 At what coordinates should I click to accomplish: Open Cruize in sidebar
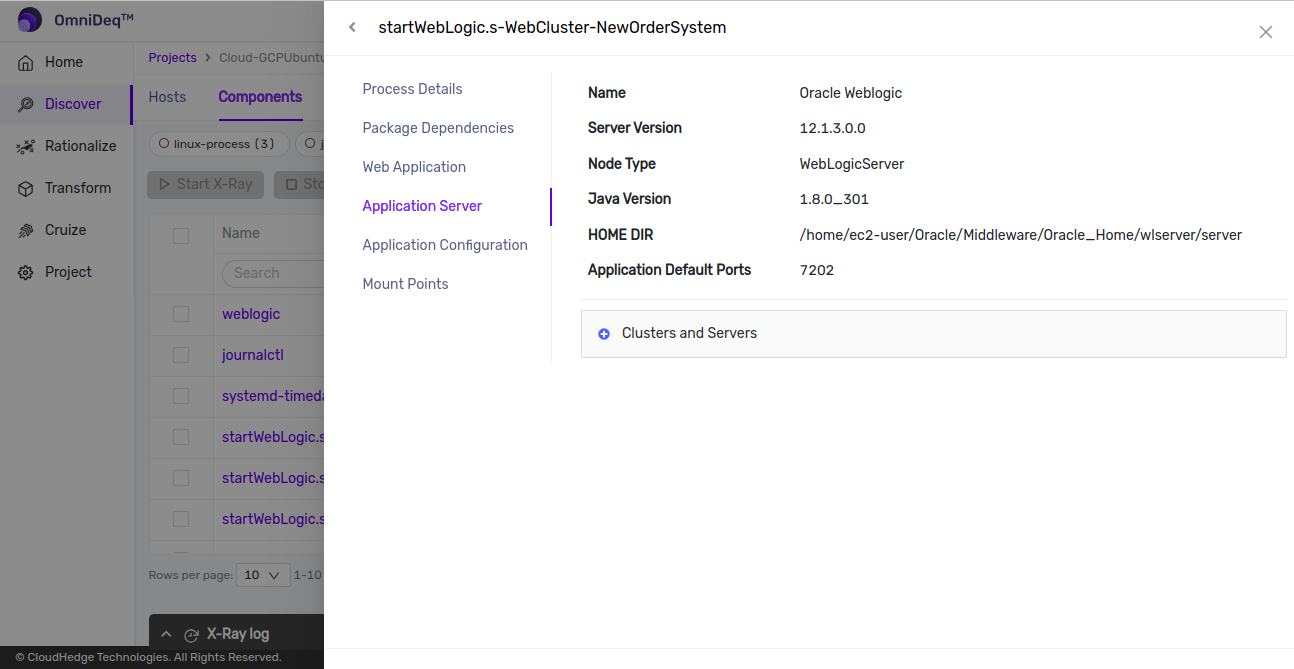tap(66, 230)
